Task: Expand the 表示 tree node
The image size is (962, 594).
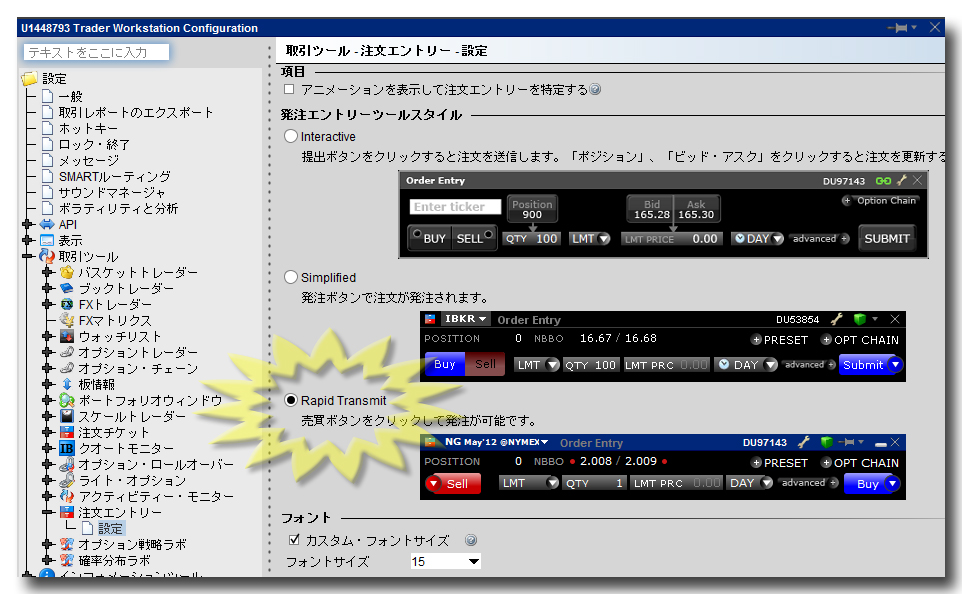Action: [x=28, y=240]
